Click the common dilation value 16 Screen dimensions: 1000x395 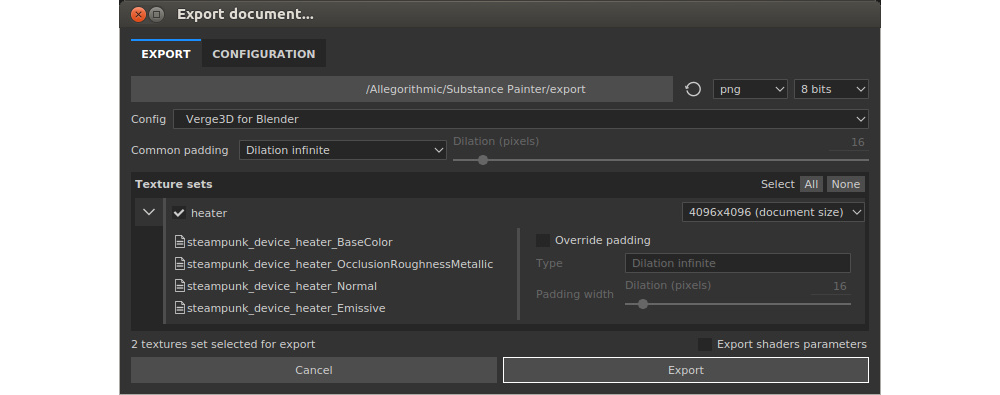tap(857, 142)
